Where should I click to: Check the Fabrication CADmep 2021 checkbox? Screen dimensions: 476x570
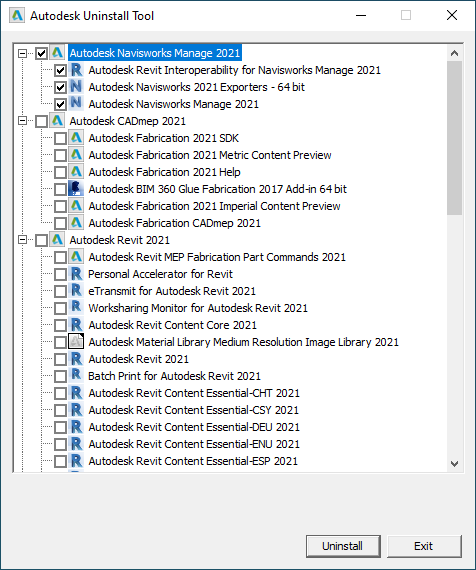(x=60, y=224)
